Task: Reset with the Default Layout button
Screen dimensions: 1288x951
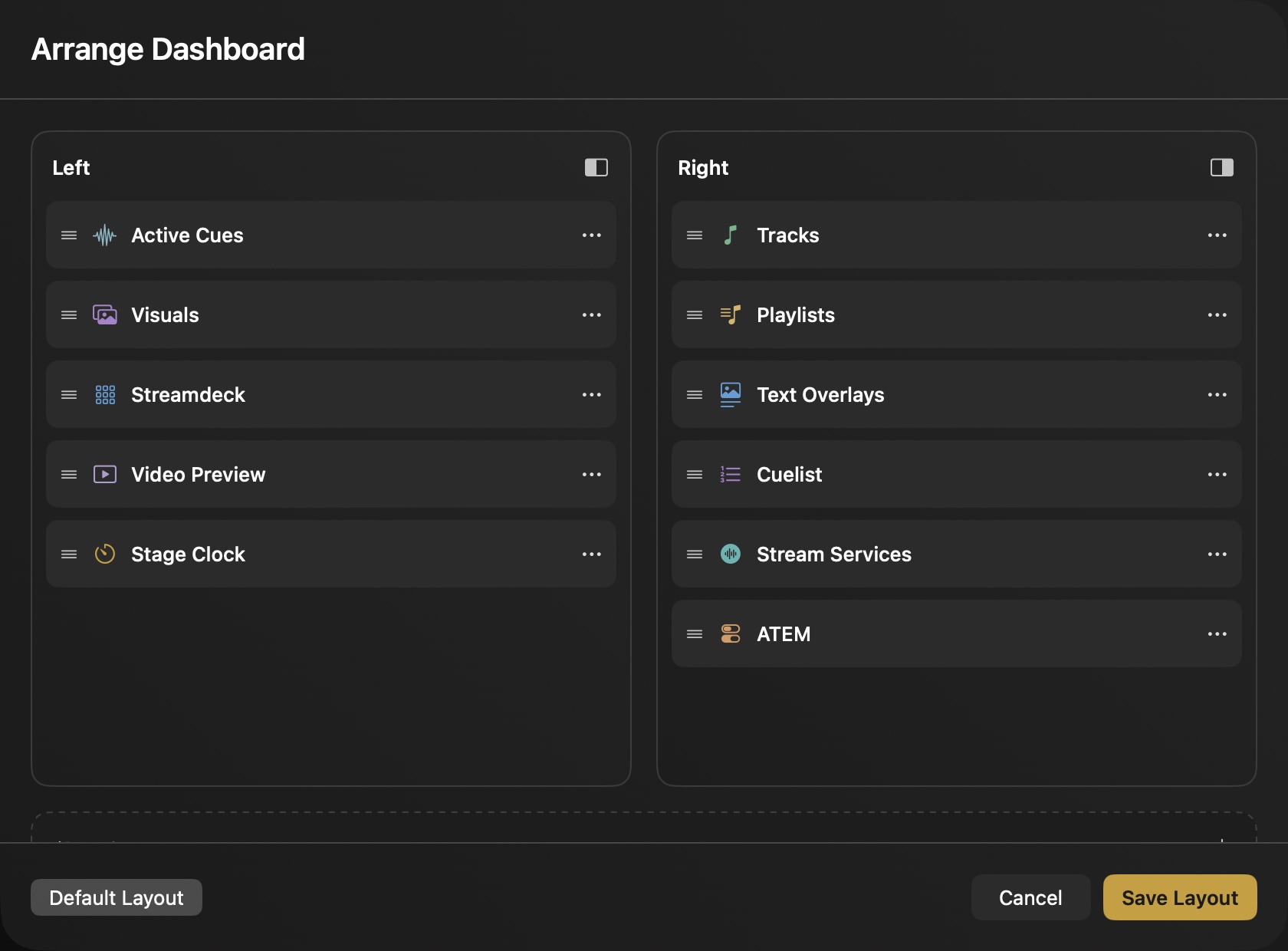Action: [117, 897]
